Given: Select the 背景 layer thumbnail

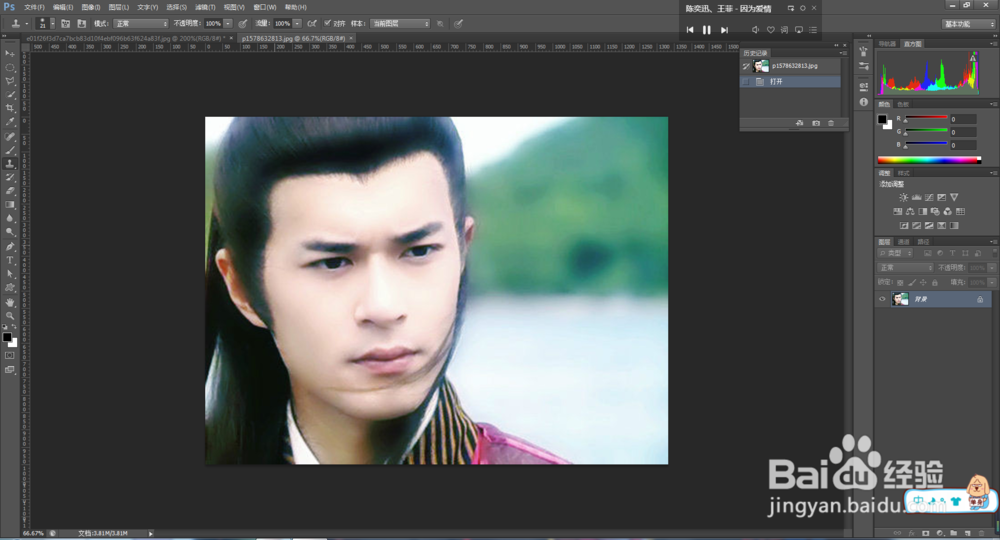Looking at the screenshot, I should coord(900,299).
